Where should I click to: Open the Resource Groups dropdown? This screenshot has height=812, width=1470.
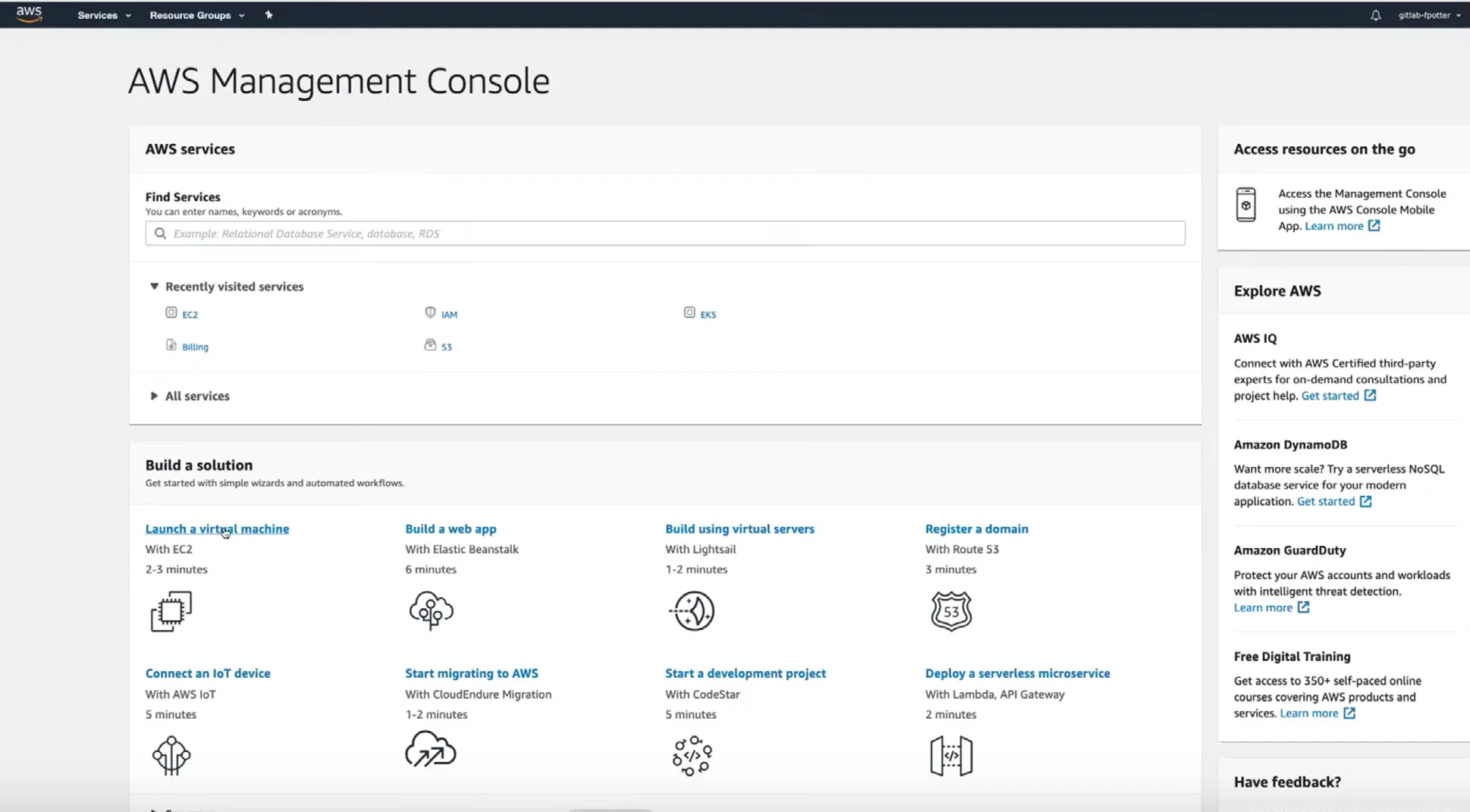click(196, 15)
